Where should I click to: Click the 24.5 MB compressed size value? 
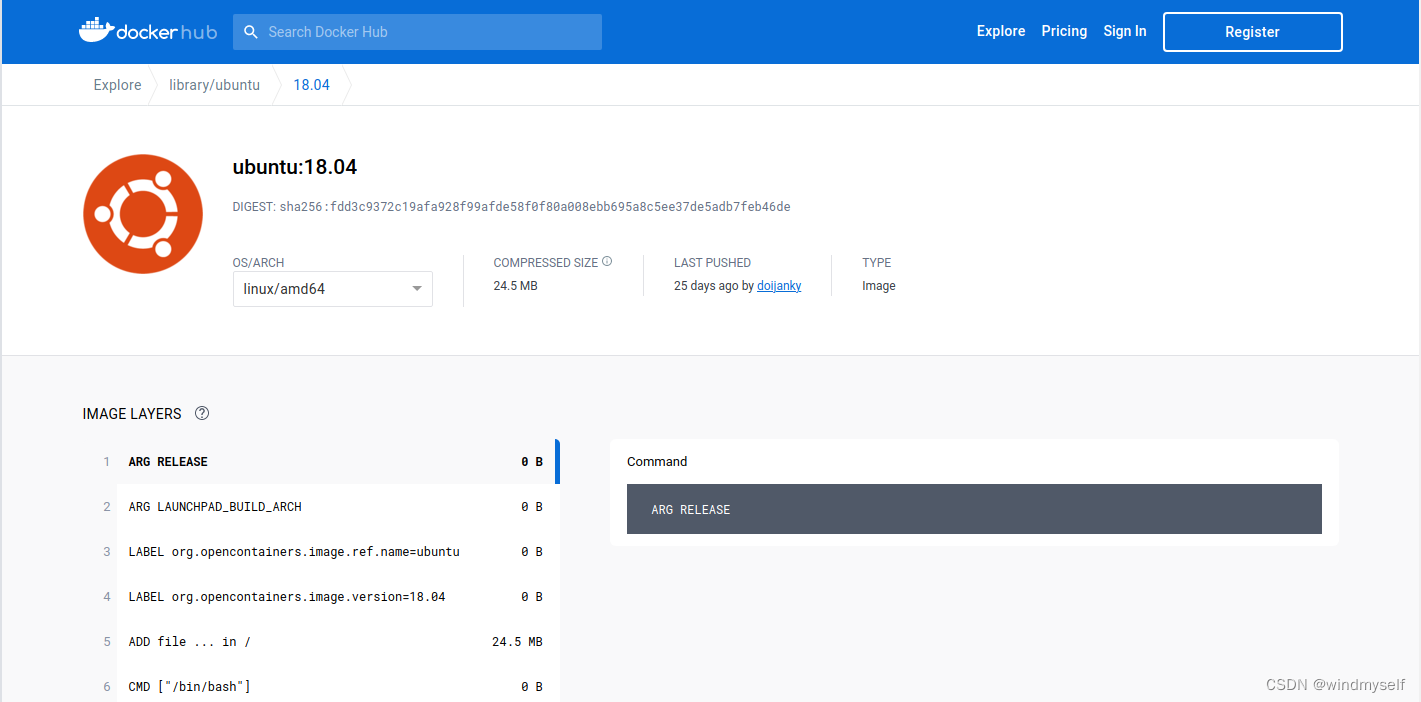coord(515,286)
